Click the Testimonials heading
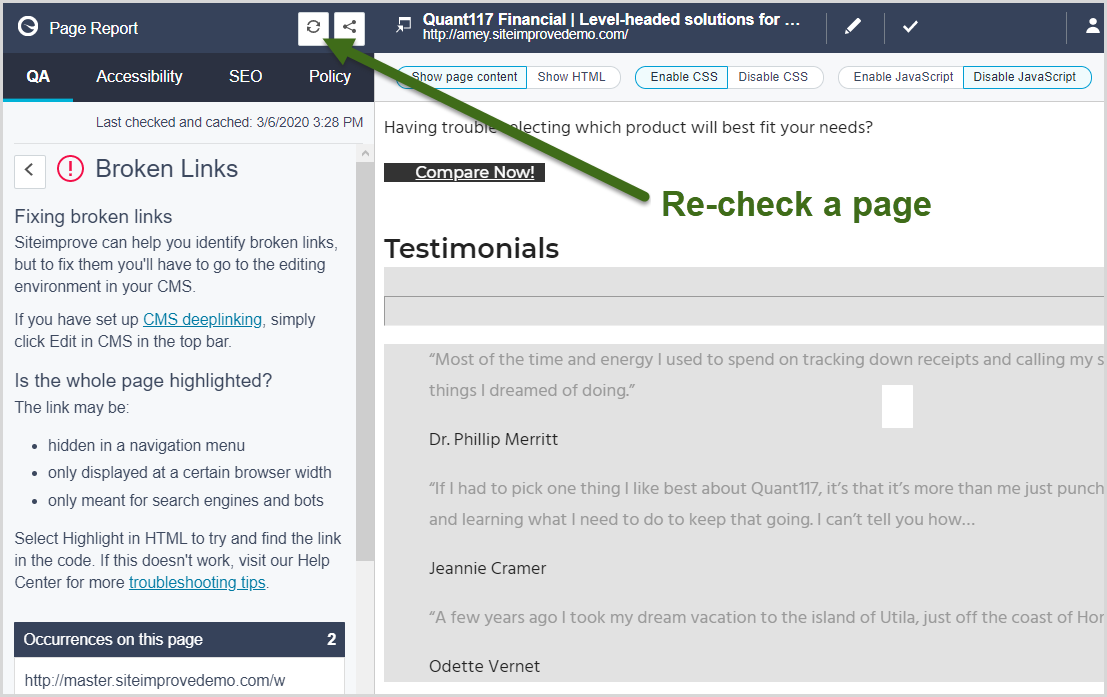Image resolution: width=1107 pixels, height=697 pixels. [x=472, y=249]
